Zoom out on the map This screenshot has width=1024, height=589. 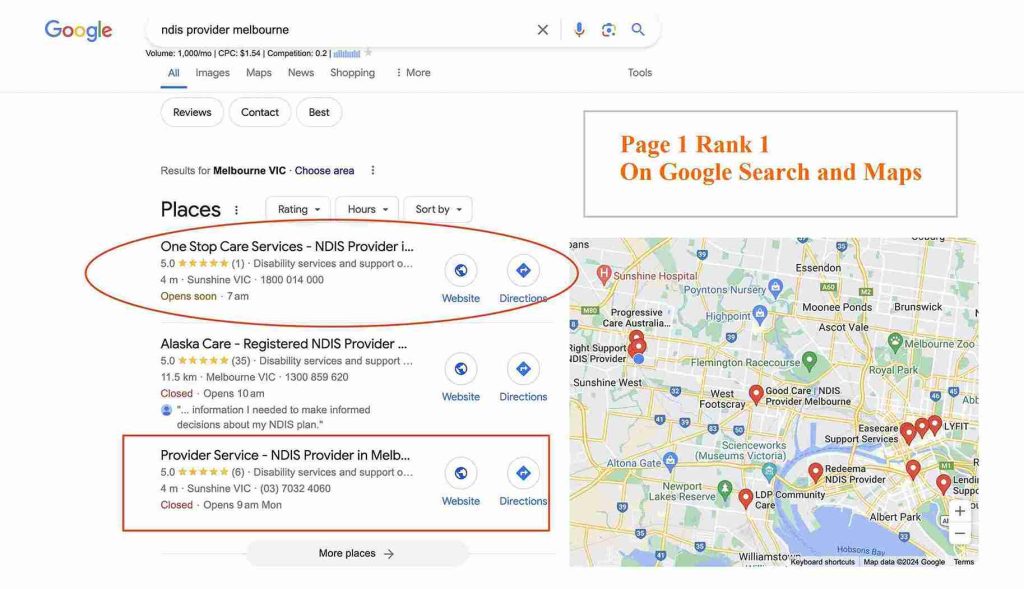[x=959, y=533]
